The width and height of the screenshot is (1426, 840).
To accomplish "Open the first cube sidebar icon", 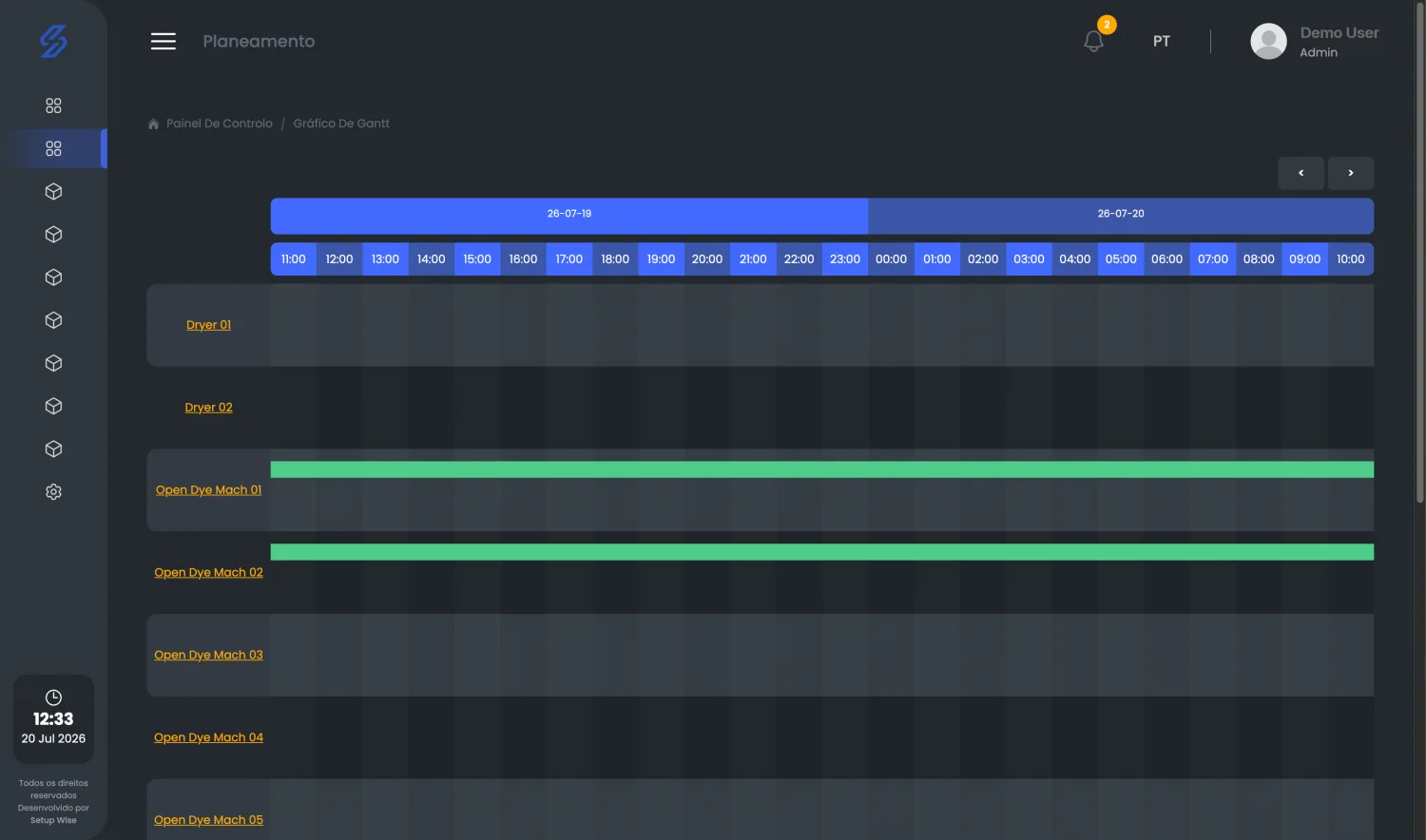I will (x=53, y=192).
